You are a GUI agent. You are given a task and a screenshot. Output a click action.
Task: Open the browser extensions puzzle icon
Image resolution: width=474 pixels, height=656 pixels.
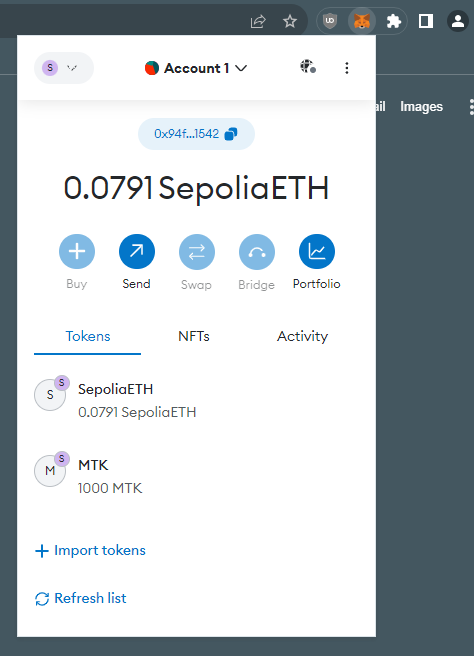394,21
